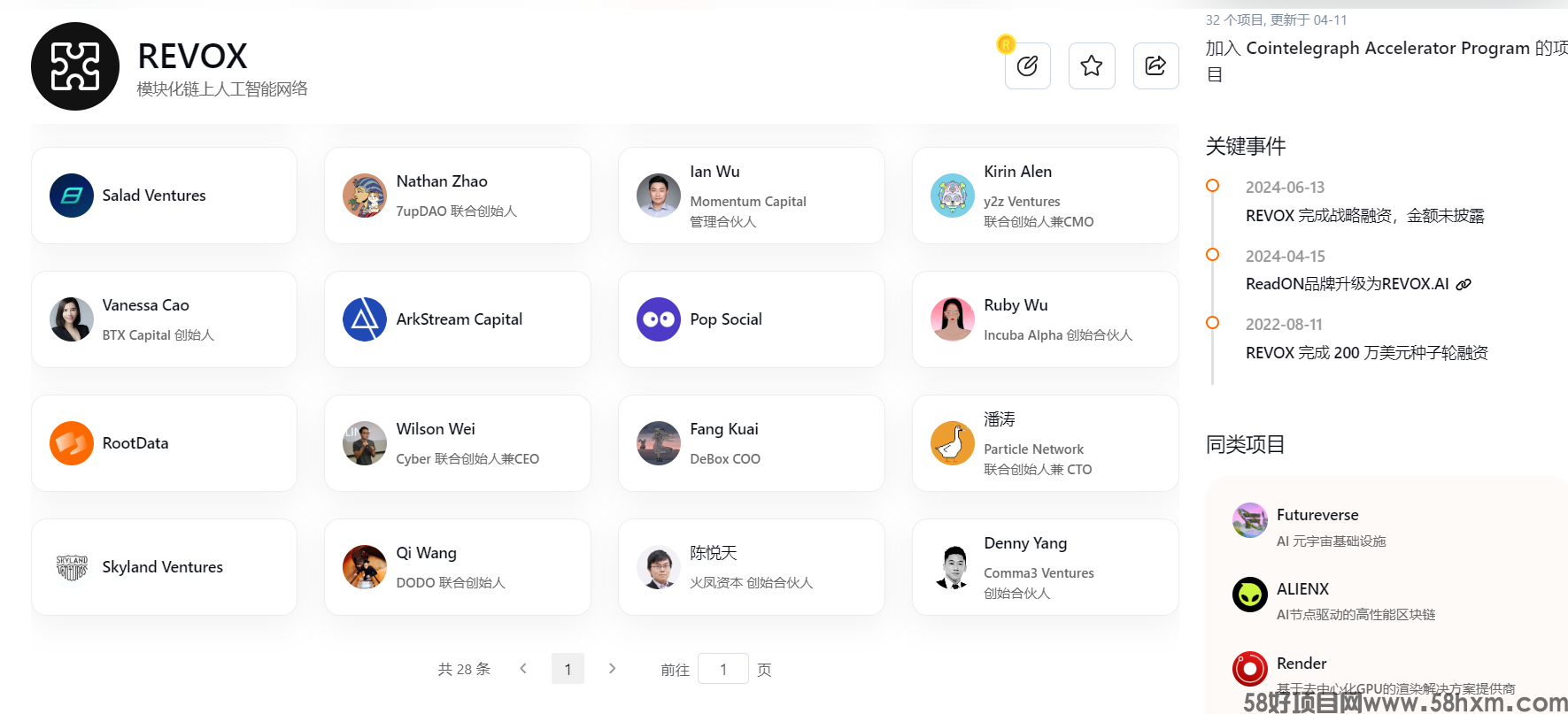Open ArkStream Capital name link
This screenshot has width=1568, height=714.
point(459,319)
